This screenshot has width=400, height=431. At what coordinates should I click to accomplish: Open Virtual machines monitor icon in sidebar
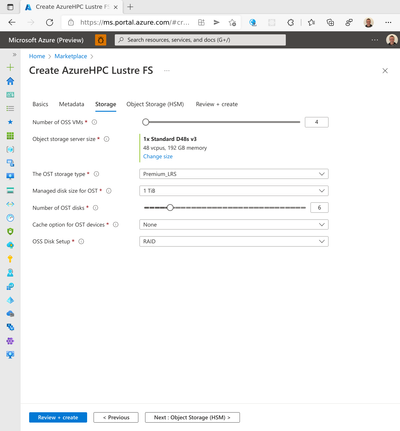point(10,177)
